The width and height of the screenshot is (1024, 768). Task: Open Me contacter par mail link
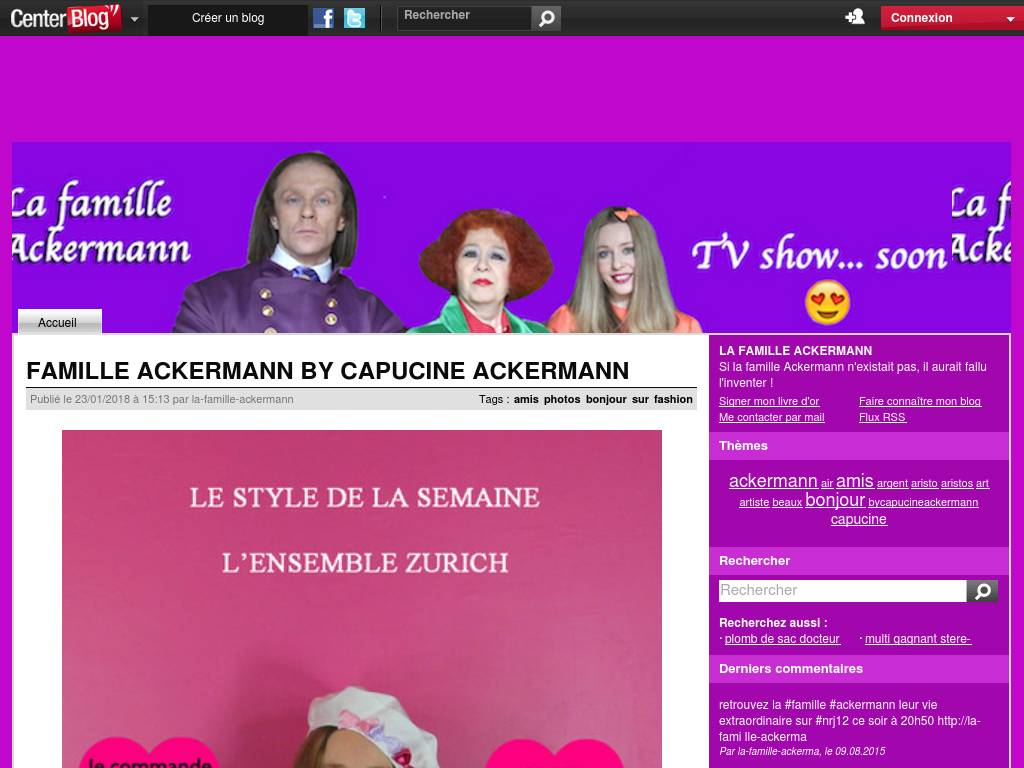click(x=771, y=417)
